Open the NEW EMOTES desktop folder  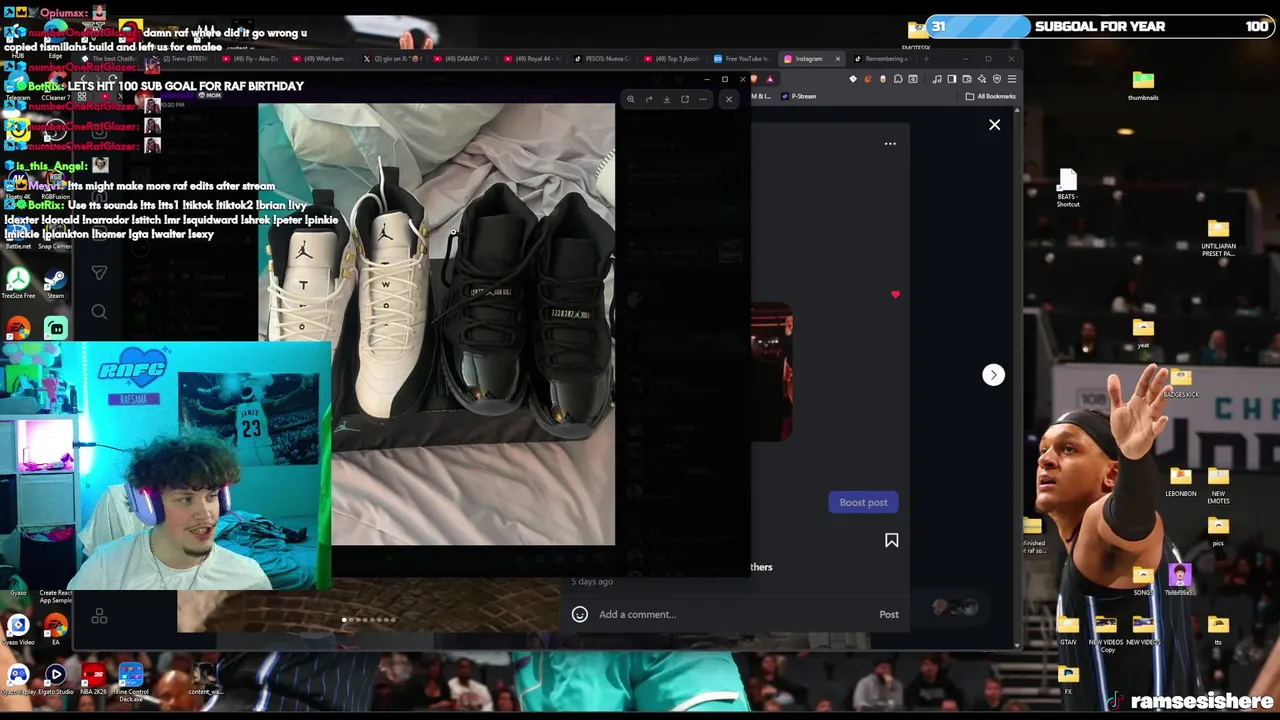coord(1218,485)
